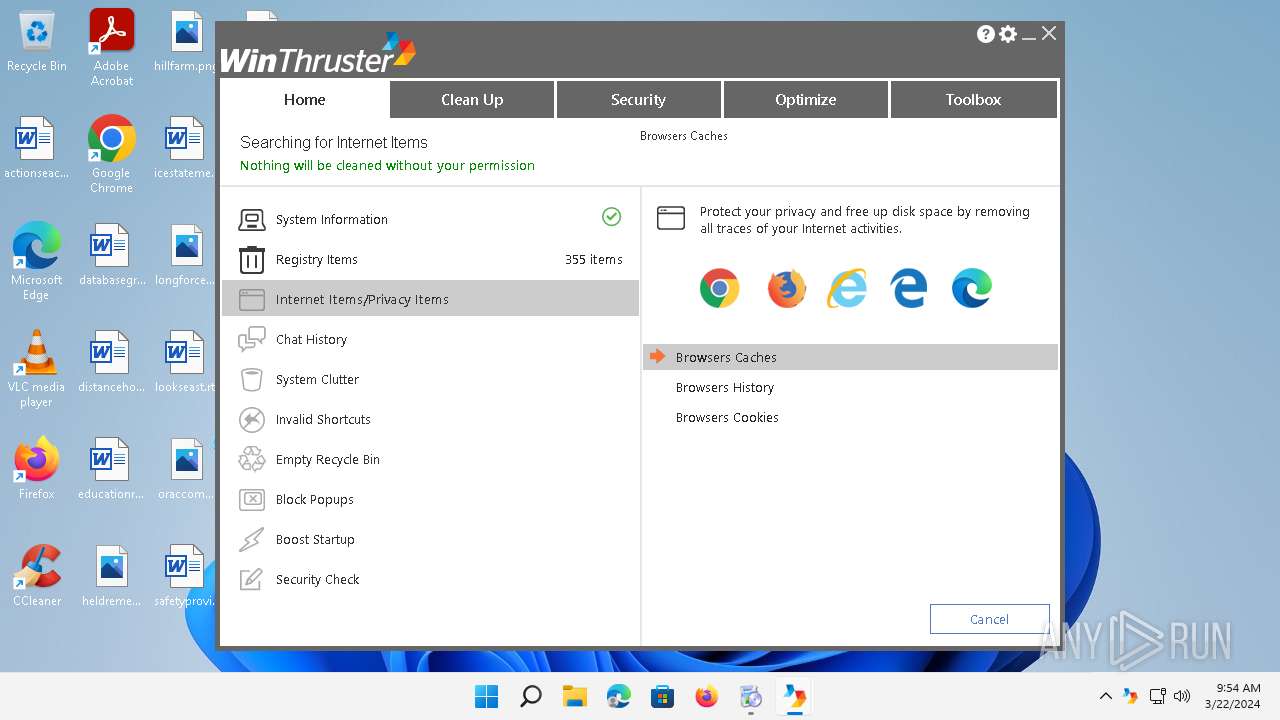Click the Firefox browser icon in WinThruster
The height and width of the screenshot is (720, 1280).
786,289
